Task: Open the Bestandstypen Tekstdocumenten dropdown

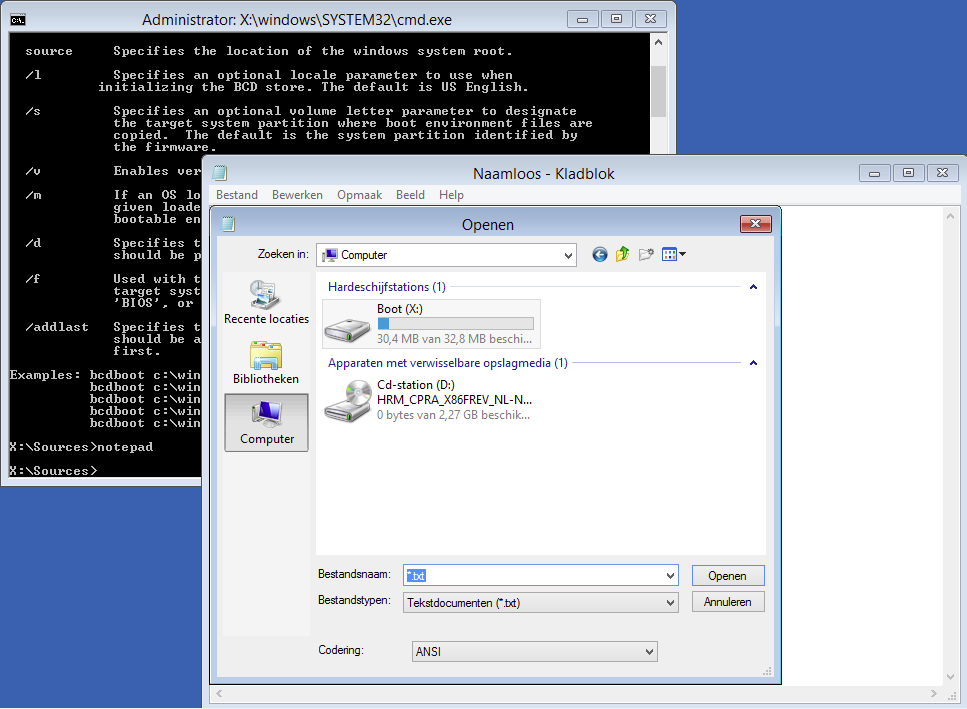Action: click(541, 602)
